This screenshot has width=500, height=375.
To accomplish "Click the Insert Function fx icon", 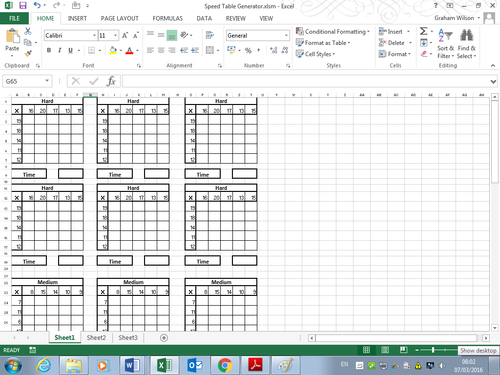I will 111,81.
